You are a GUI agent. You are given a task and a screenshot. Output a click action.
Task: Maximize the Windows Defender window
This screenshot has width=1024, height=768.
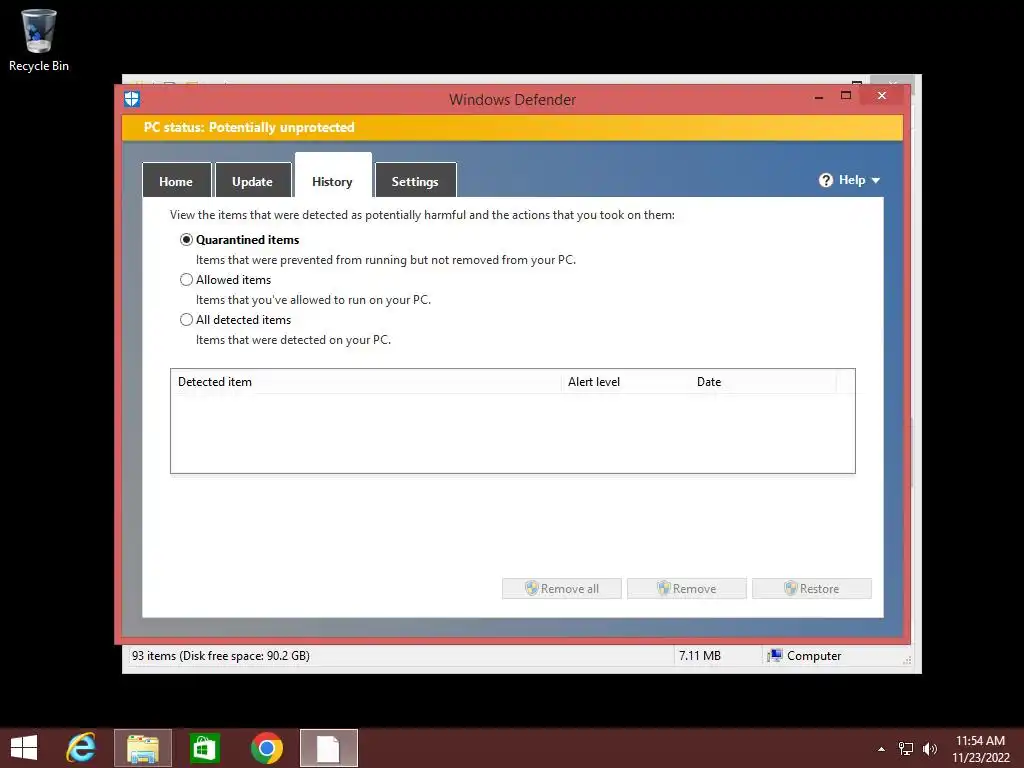[x=846, y=96]
